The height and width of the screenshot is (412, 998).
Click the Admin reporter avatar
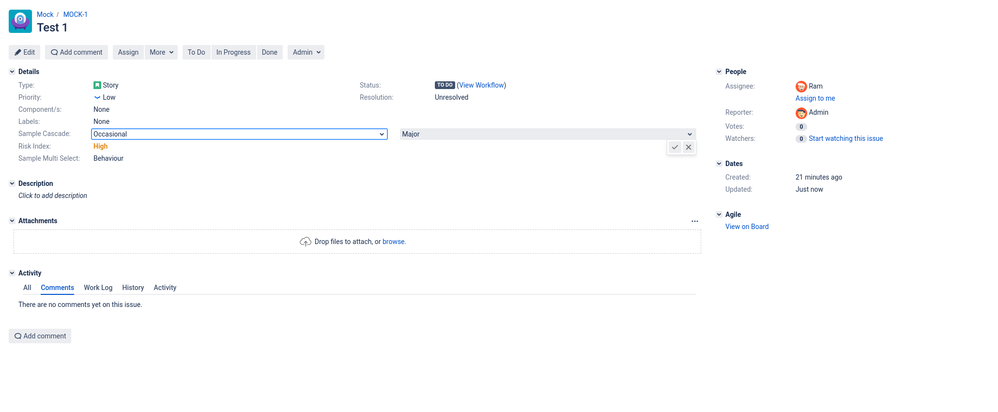(801, 113)
